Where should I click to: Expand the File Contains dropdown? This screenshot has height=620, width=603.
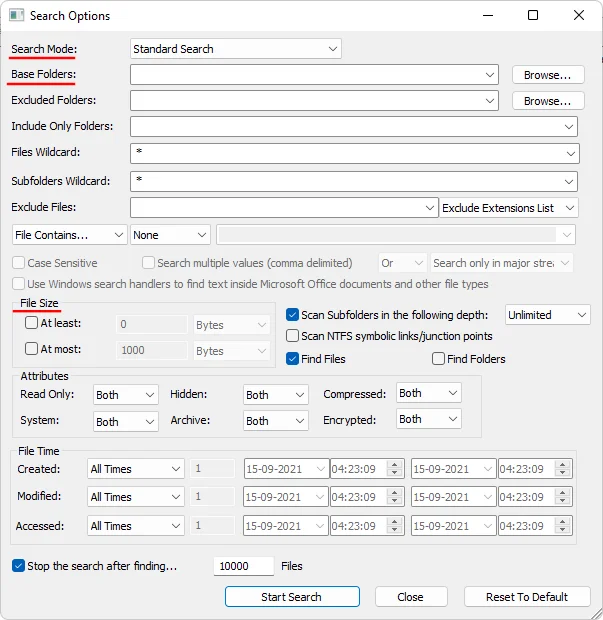69,234
